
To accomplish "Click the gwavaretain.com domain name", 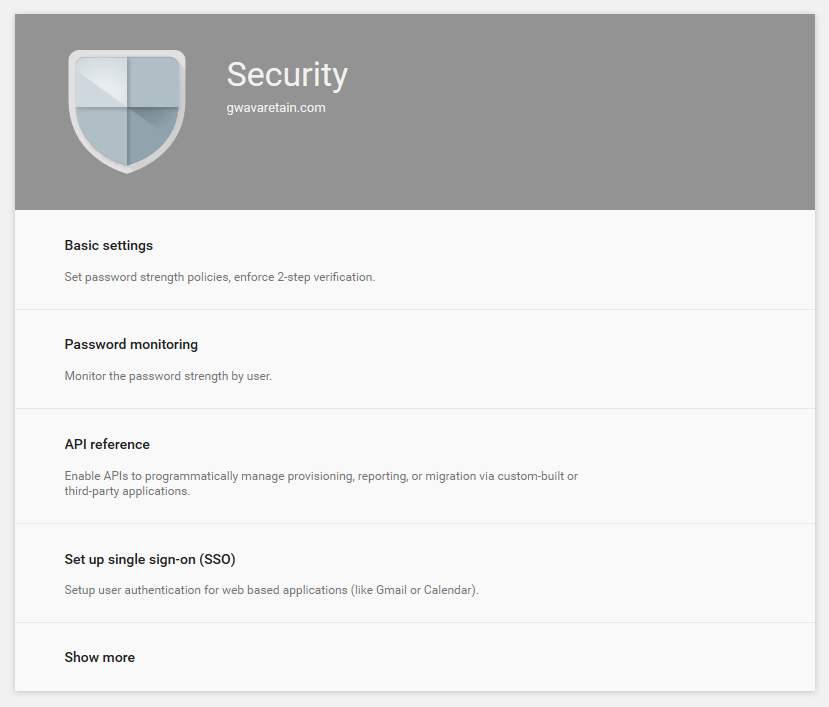I will click(276, 108).
